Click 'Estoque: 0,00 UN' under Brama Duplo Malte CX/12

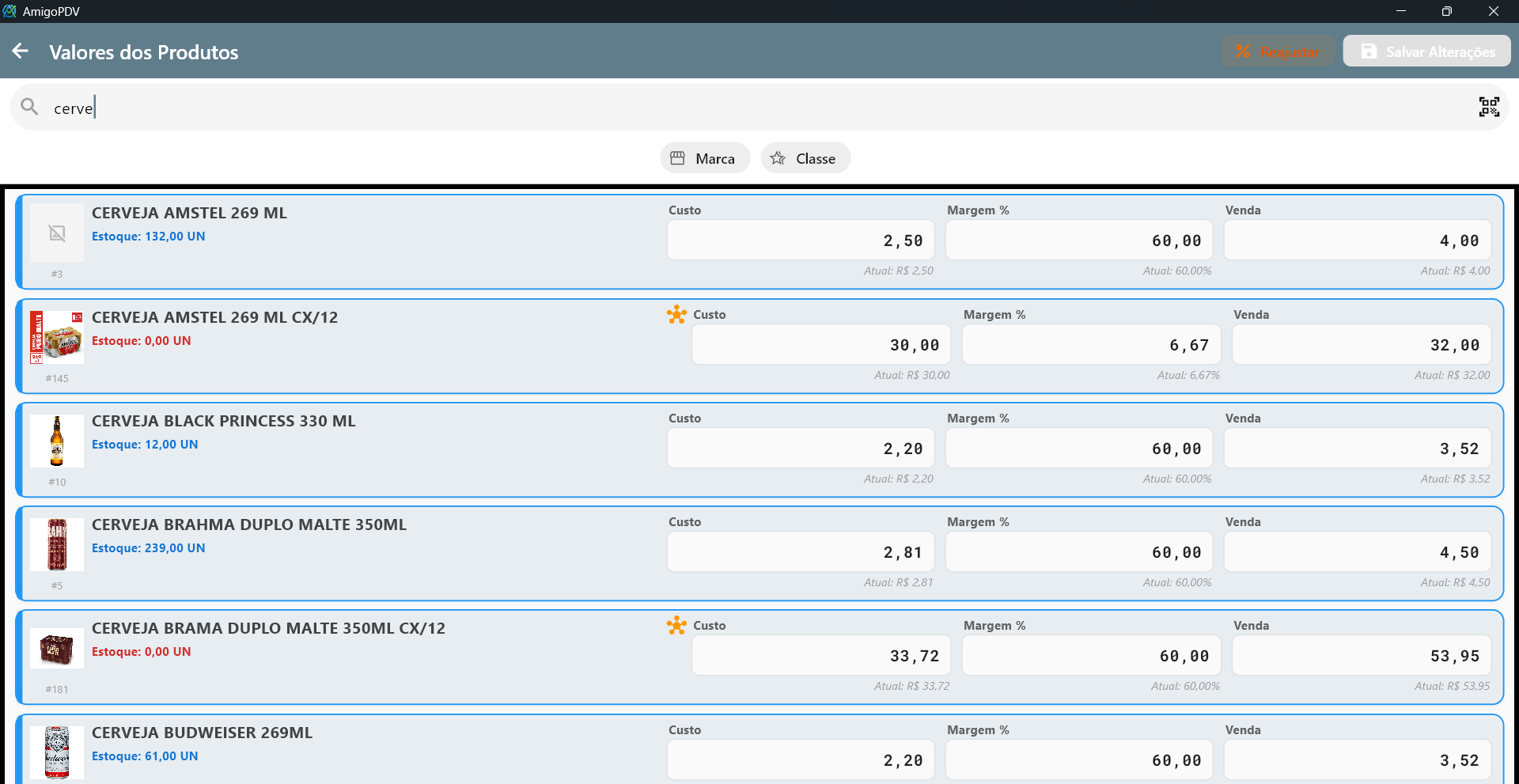(x=141, y=652)
